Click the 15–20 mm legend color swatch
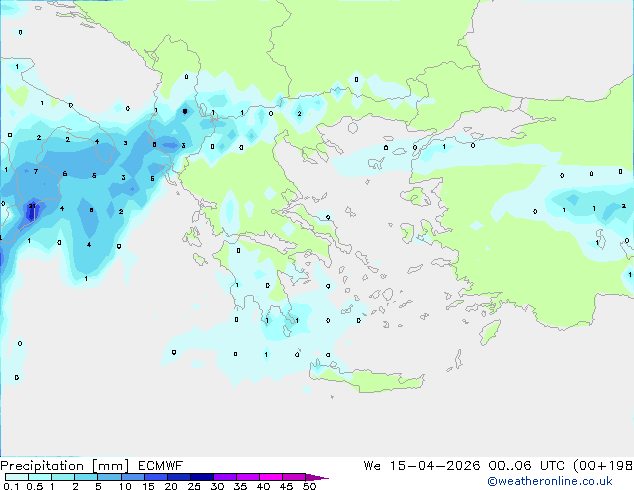This screenshot has height=490, width=634. pyautogui.click(x=156, y=477)
